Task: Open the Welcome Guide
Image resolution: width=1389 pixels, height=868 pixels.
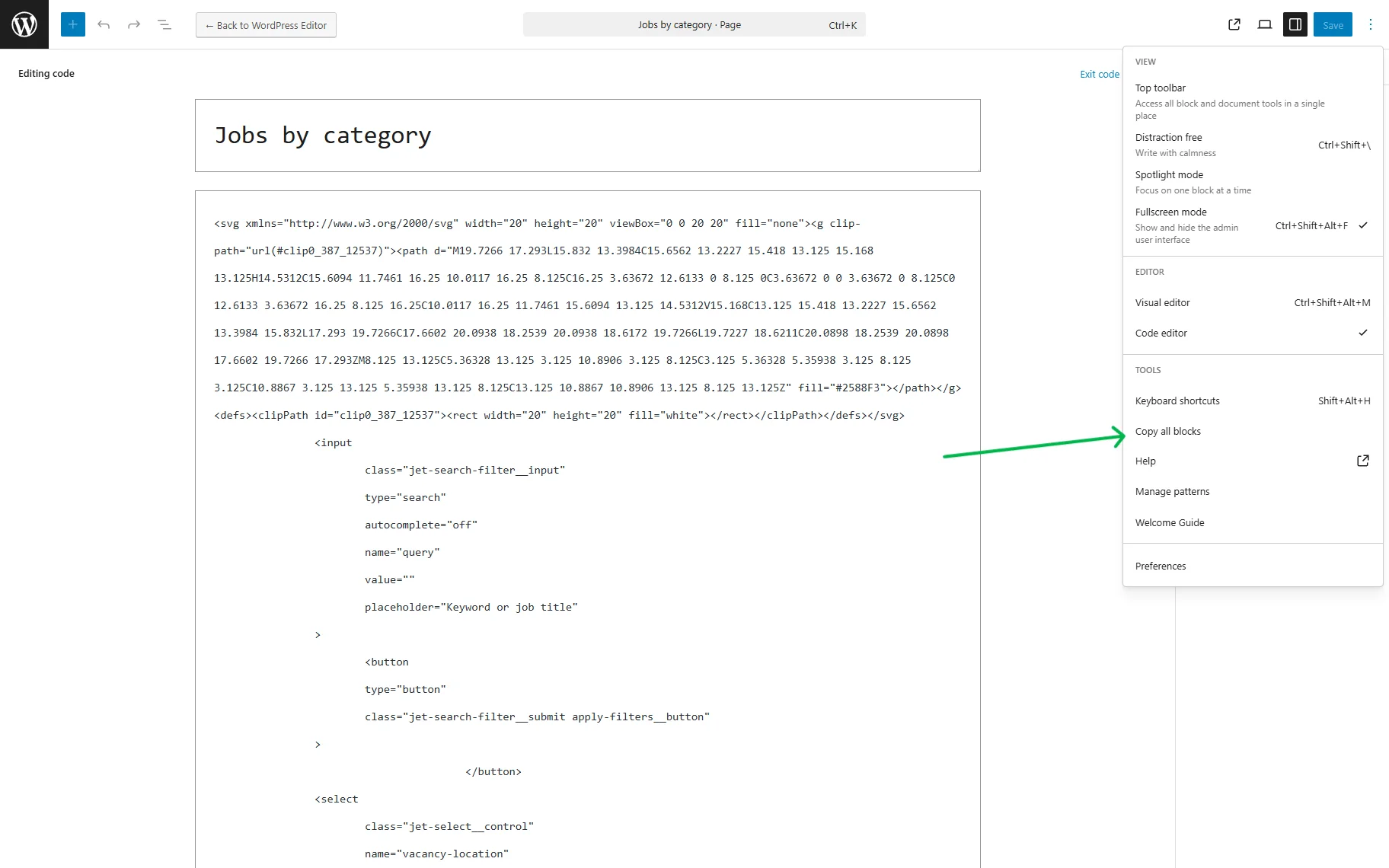Action: coord(1253,522)
